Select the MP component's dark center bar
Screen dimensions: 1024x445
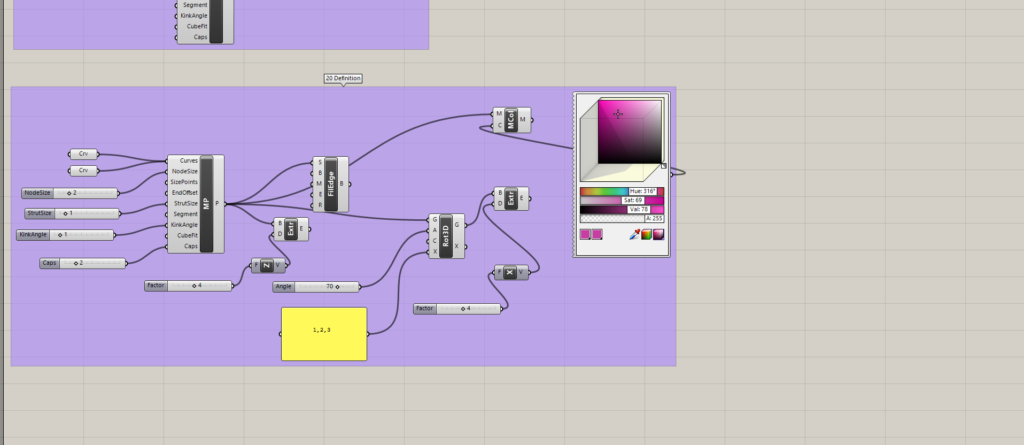coord(206,204)
